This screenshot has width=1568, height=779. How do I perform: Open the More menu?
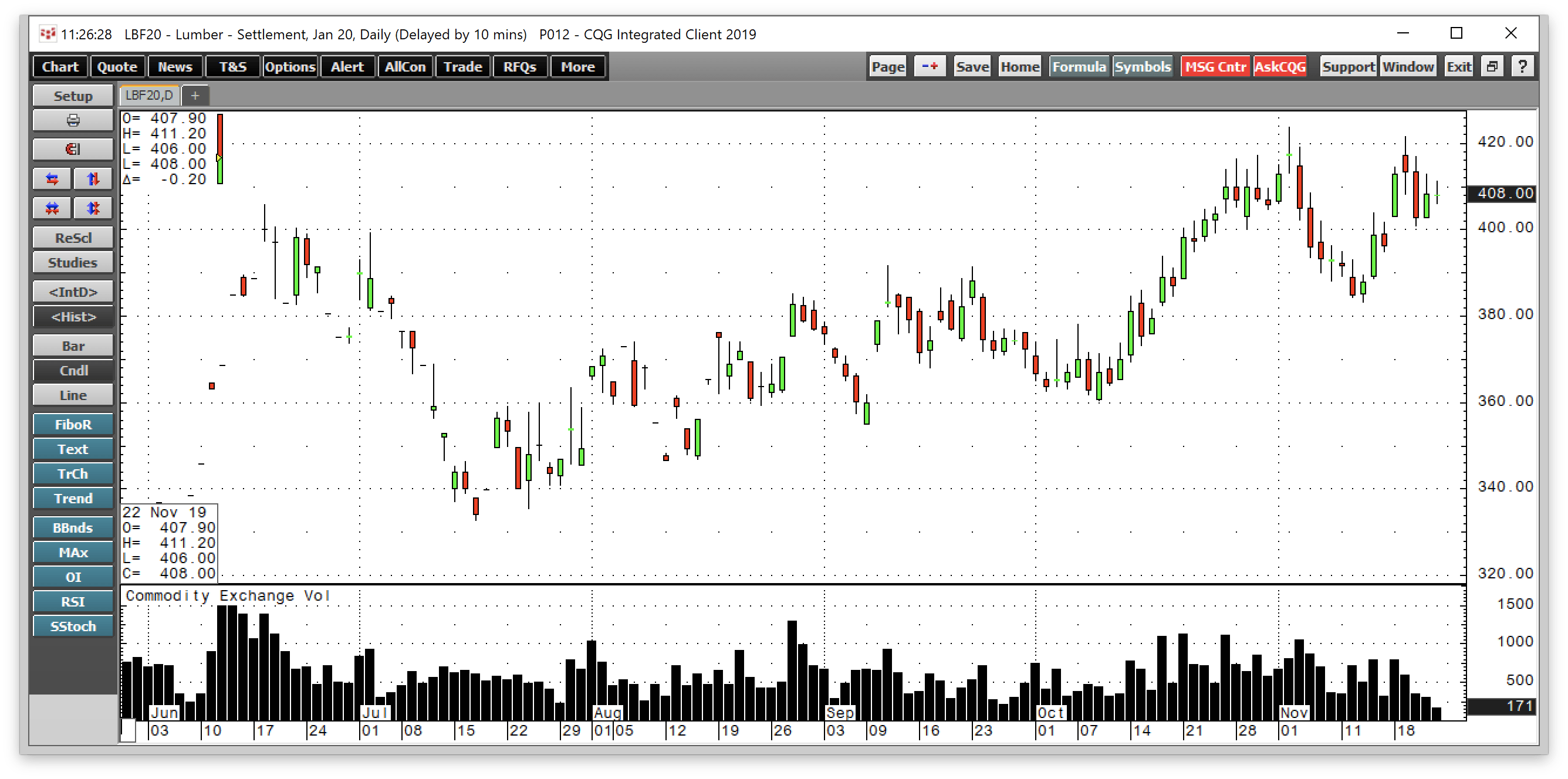tap(577, 66)
